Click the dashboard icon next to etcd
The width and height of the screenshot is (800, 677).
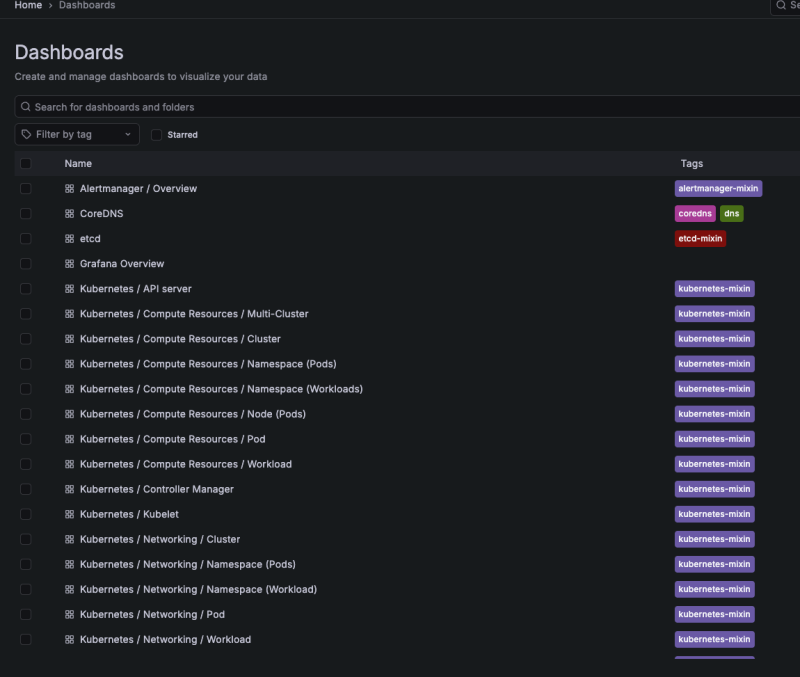pyautogui.click(x=70, y=239)
